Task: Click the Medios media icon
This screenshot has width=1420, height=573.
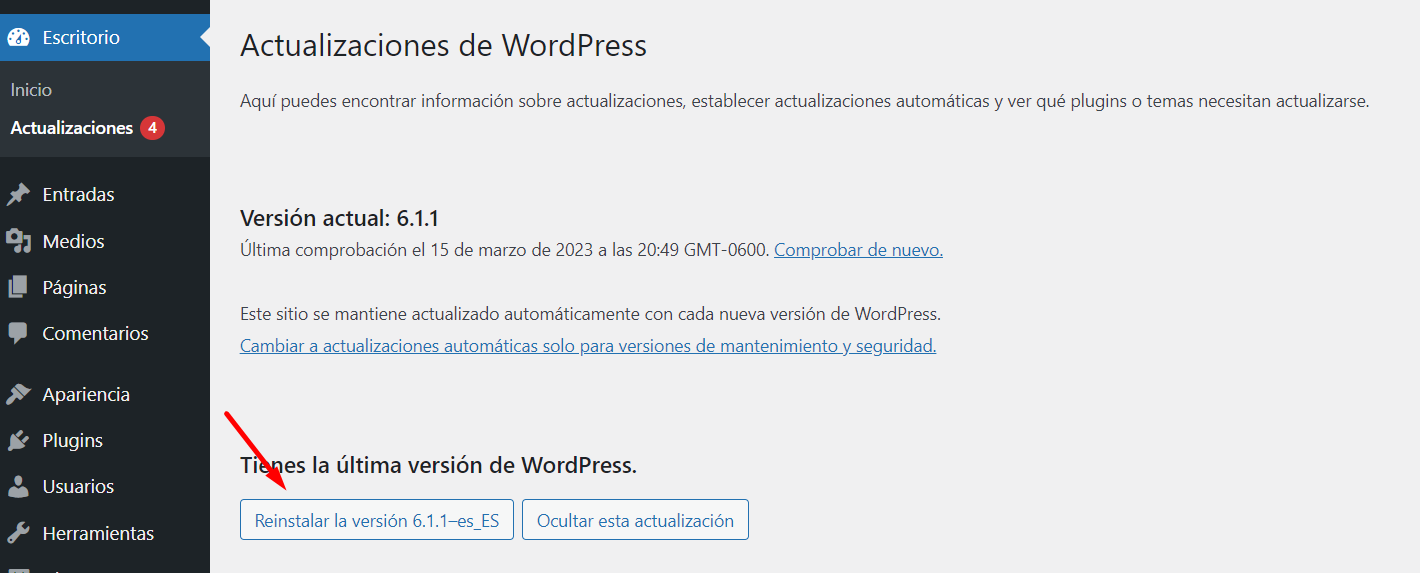Action: [18, 241]
